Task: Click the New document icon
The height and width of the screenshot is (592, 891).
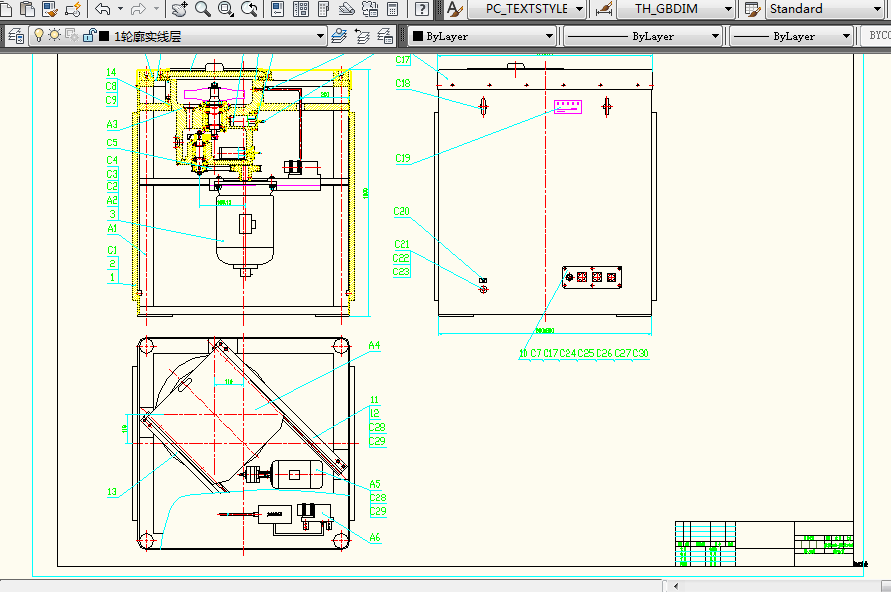Action: pos(5,9)
